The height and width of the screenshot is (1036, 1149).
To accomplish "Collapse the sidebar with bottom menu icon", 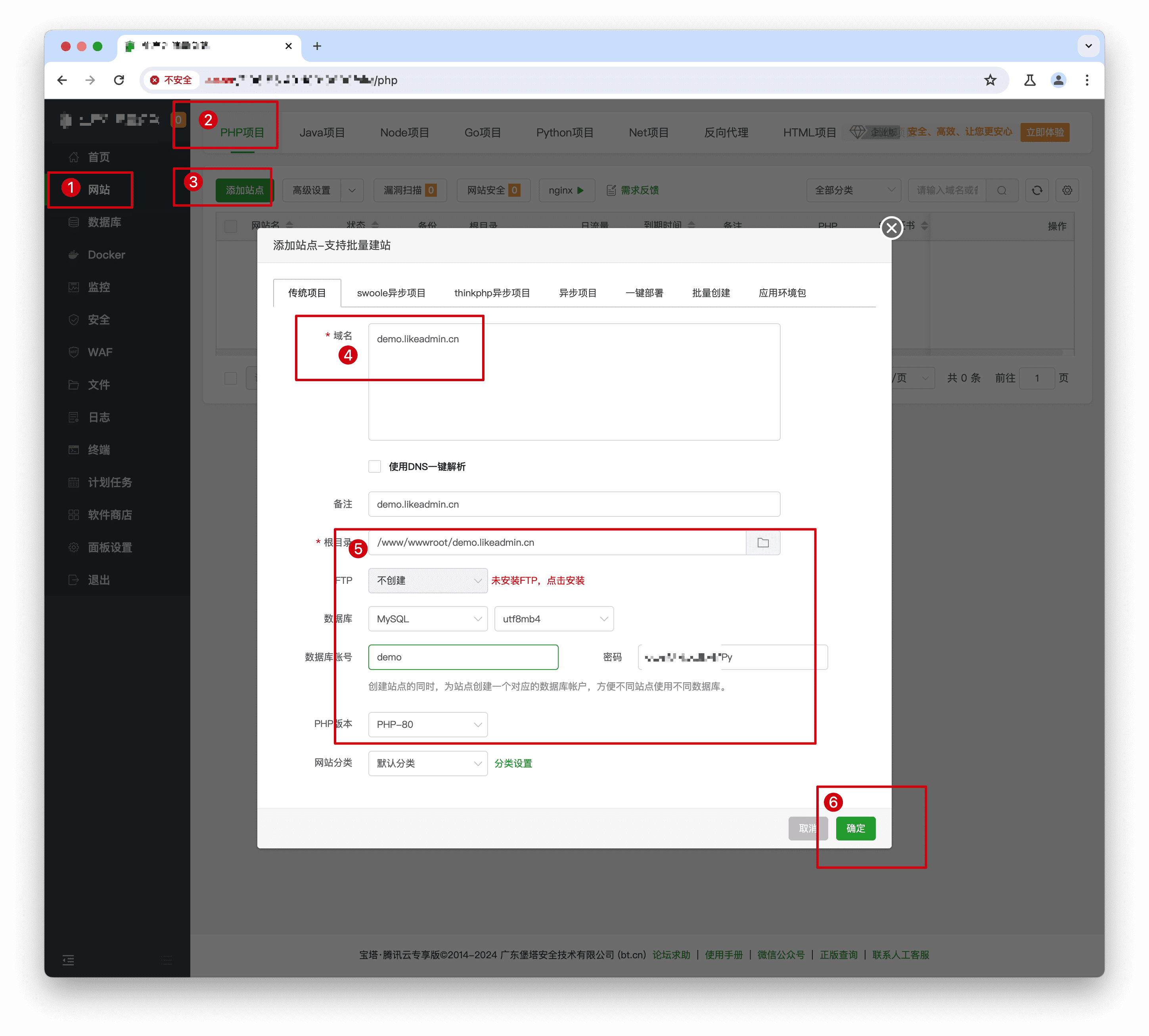I will point(68,960).
